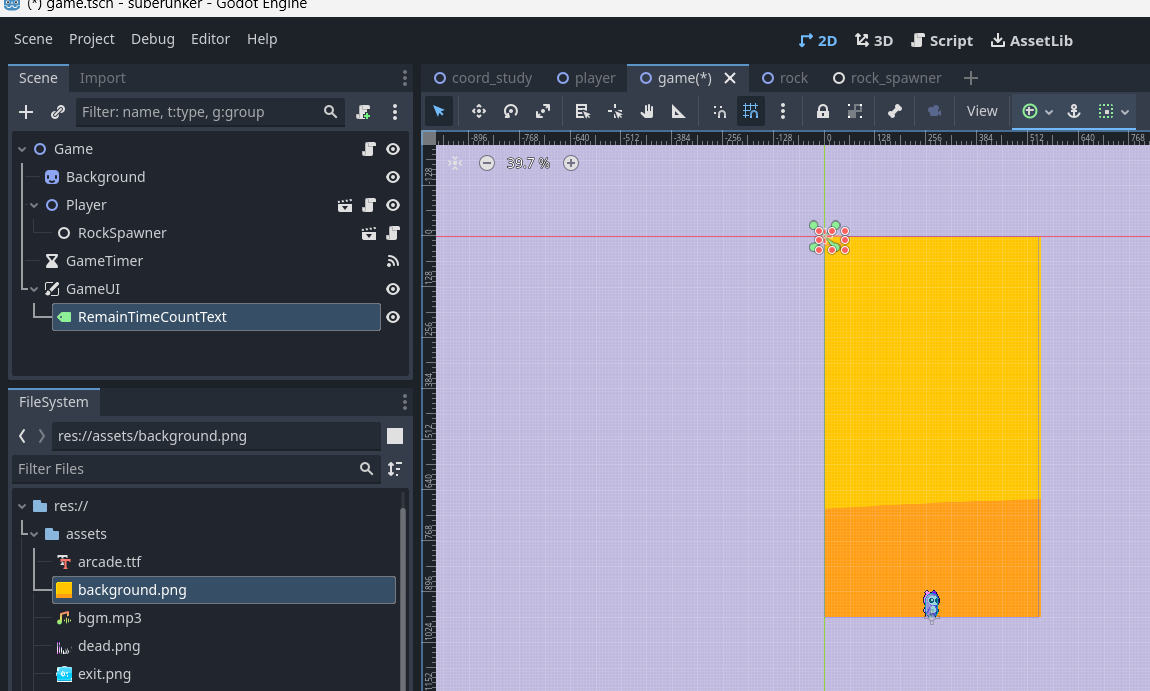Open the RockSpawner node's attached script
The width and height of the screenshot is (1150, 691).
(x=393, y=233)
